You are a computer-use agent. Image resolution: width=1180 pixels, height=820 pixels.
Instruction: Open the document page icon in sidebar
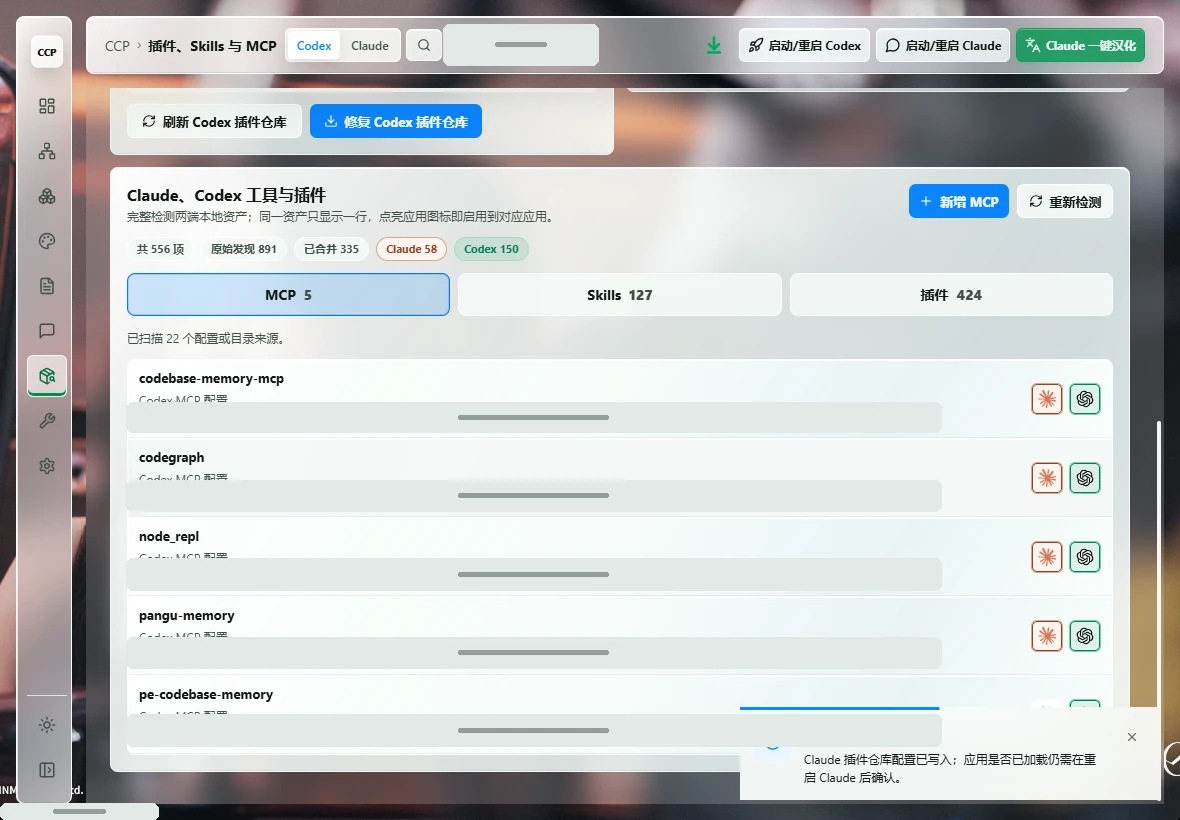pyautogui.click(x=47, y=286)
